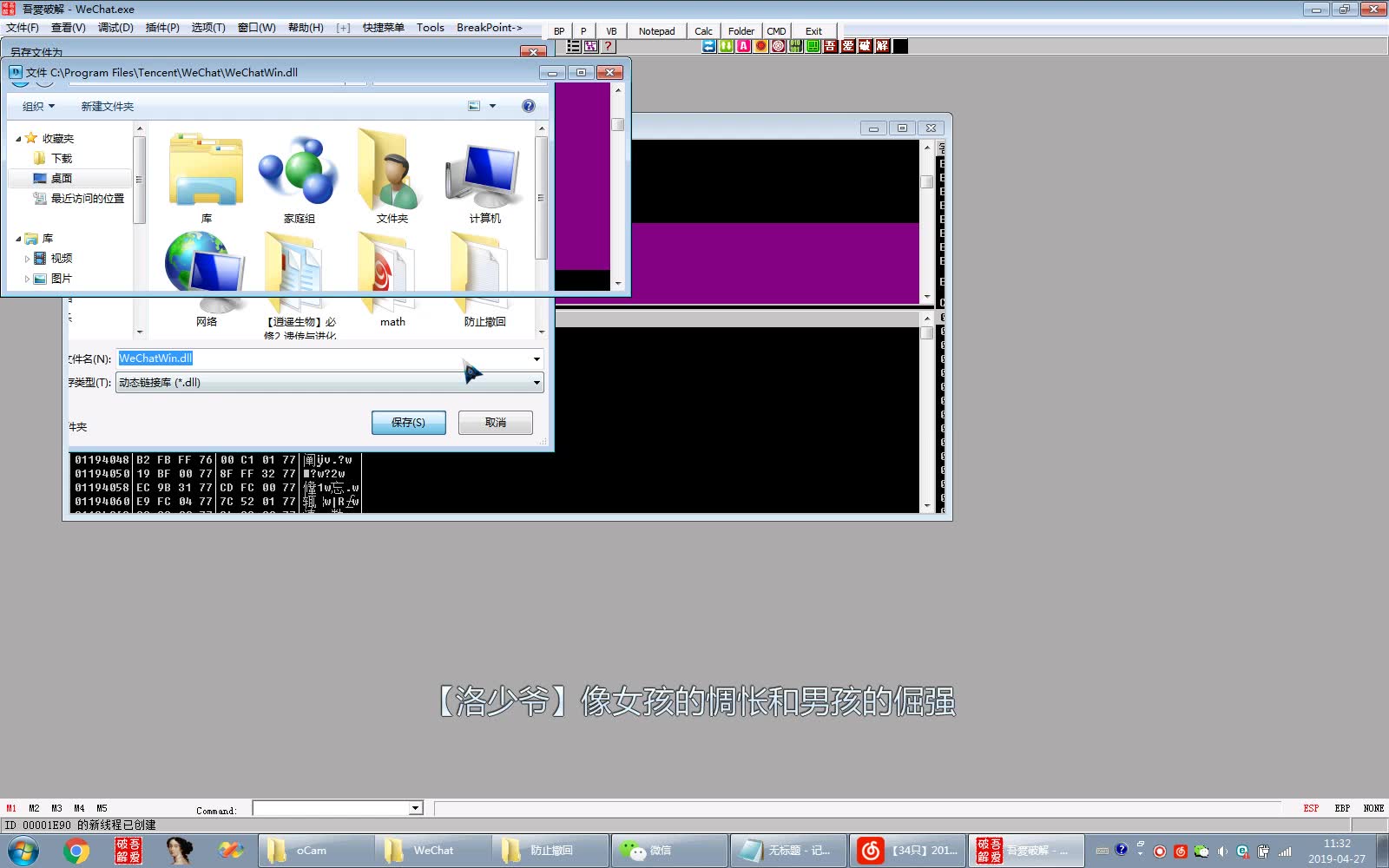Click the 解 character toolbar icon
Image resolution: width=1389 pixels, height=868 pixels.
(883, 46)
